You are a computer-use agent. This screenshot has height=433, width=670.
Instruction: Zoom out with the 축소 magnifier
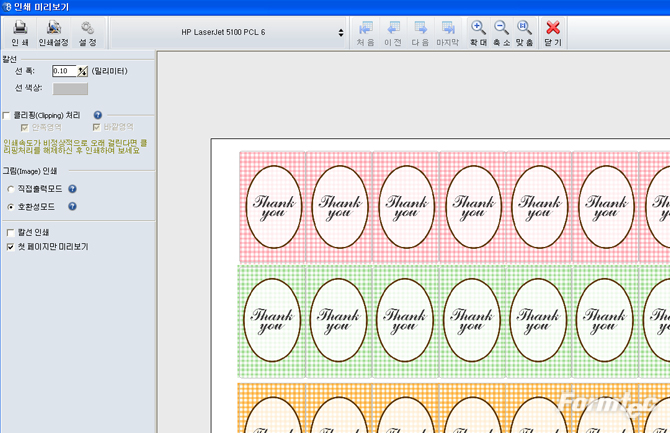(501, 33)
